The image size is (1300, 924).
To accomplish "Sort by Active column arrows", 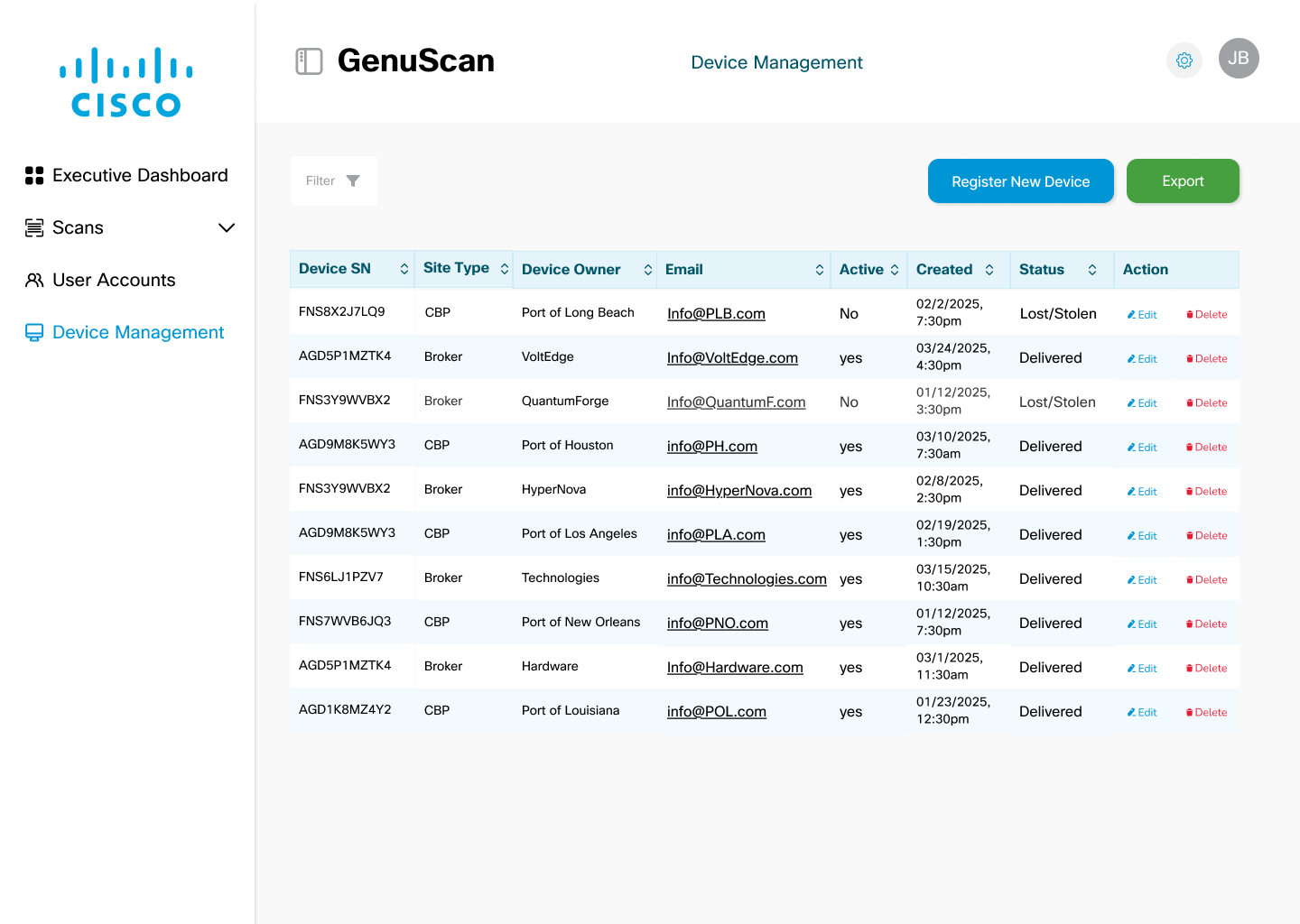I will pos(895,270).
